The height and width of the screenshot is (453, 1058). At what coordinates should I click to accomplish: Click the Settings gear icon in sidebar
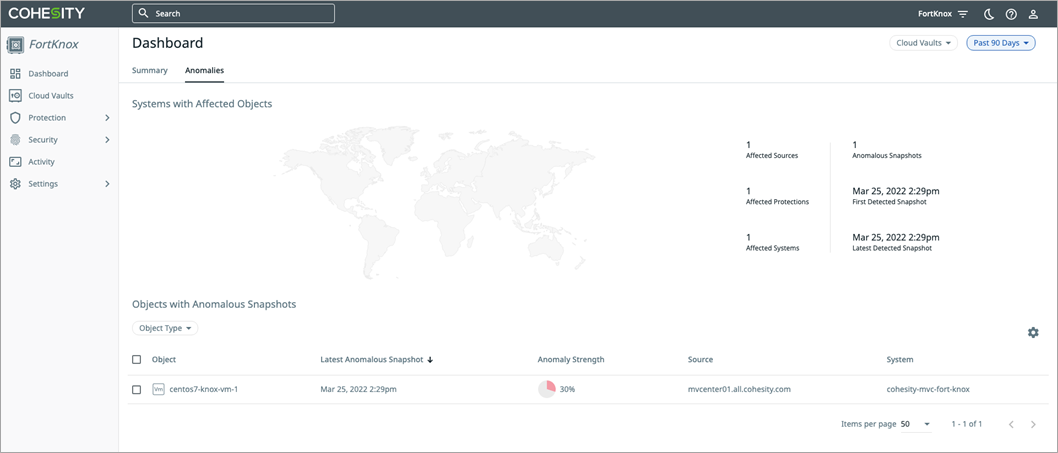pos(16,184)
